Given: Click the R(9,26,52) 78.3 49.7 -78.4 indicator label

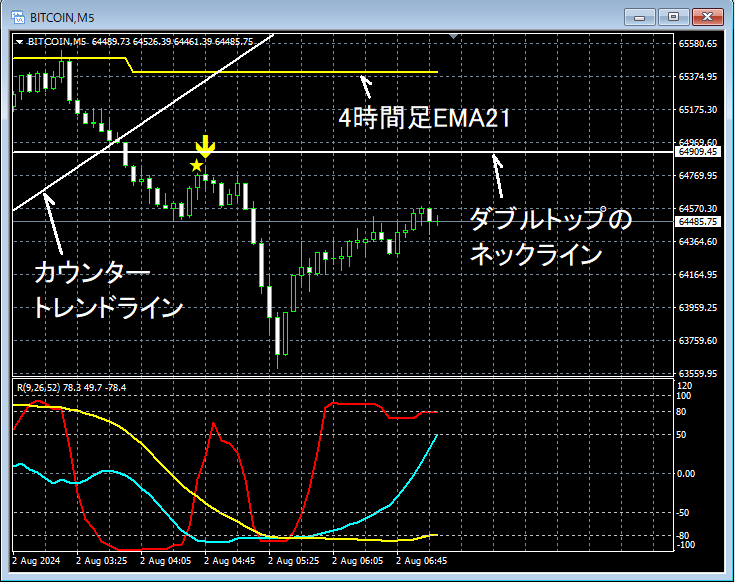Looking at the screenshot, I should pos(71,388).
